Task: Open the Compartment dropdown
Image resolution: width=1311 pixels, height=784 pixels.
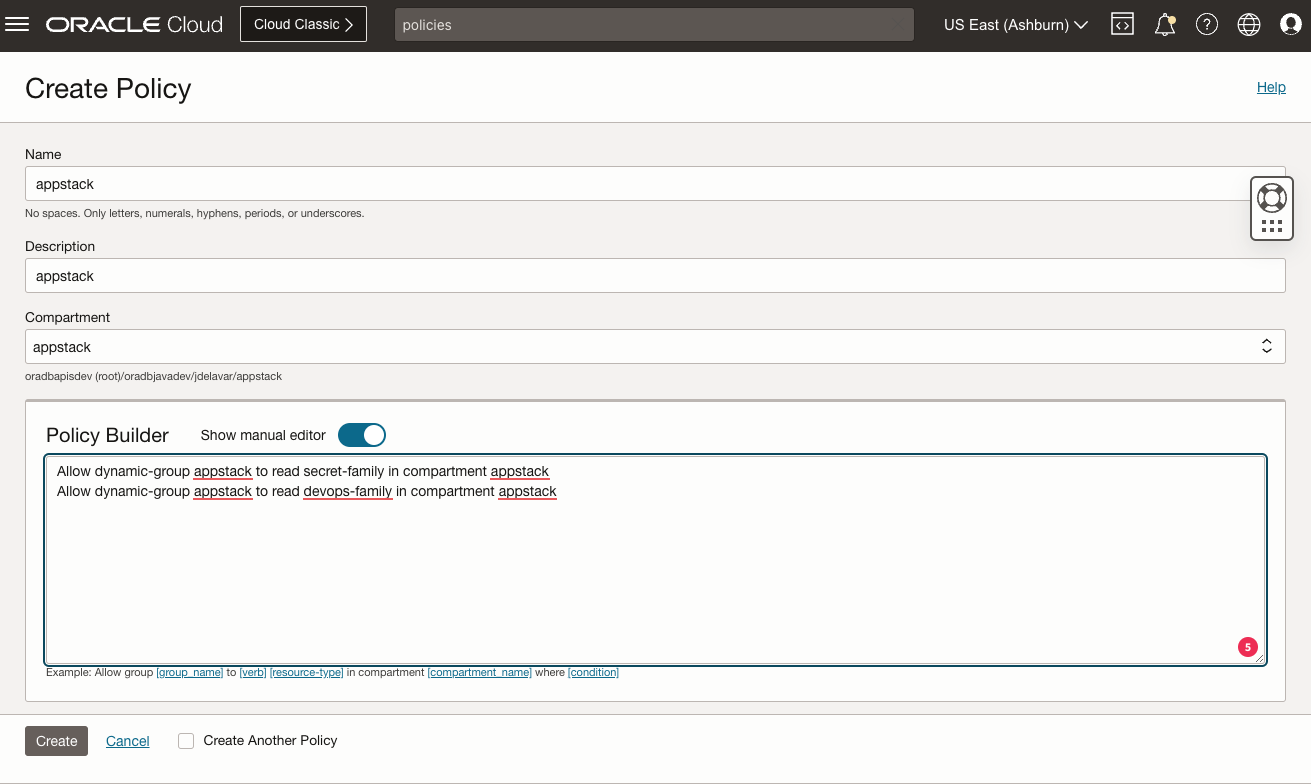Action: [x=655, y=347]
